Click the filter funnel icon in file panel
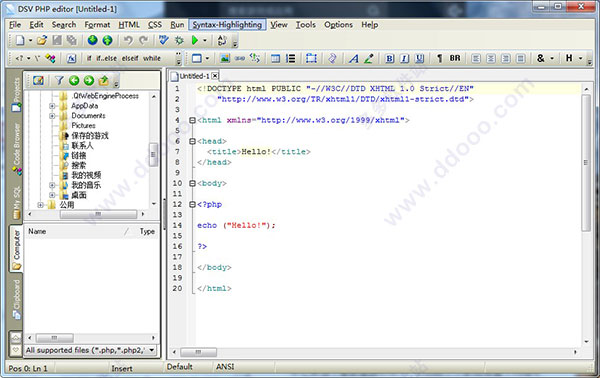Viewport: 600px width, 378px height. [x=59, y=80]
